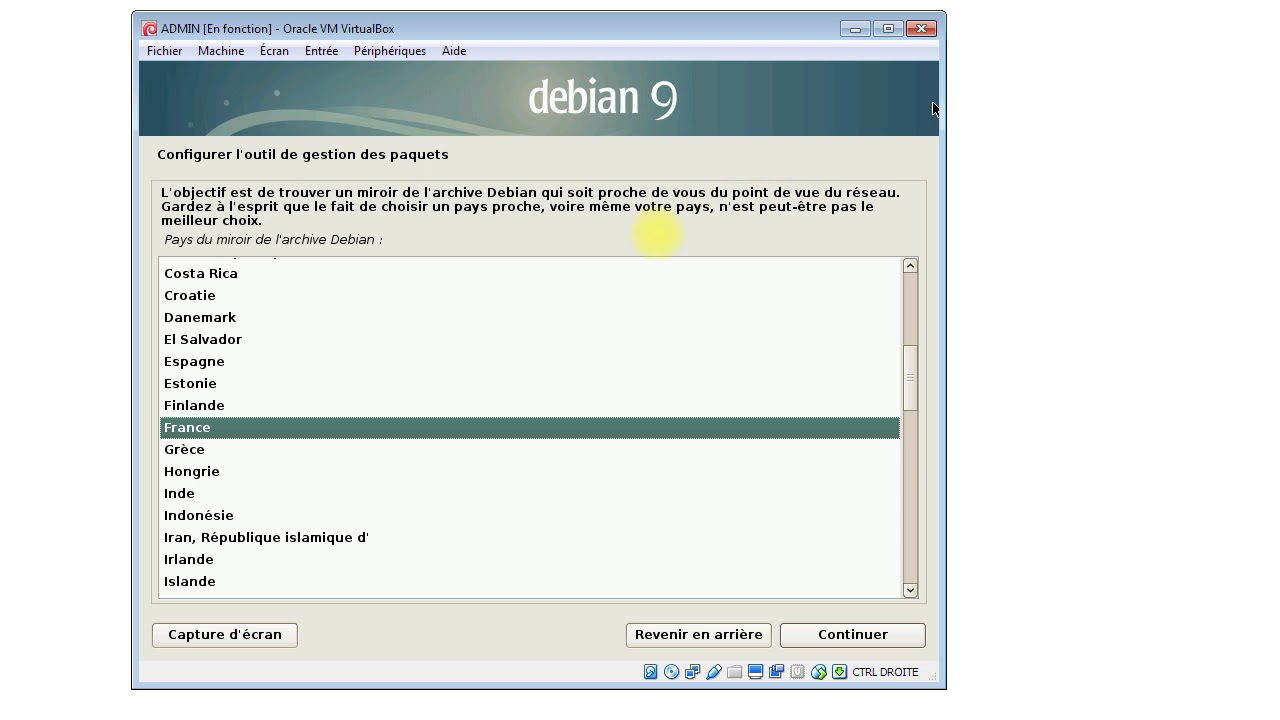Open the Fichier menu
Viewport: 1280px width, 720px height.
pyautogui.click(x=165, y=51)
